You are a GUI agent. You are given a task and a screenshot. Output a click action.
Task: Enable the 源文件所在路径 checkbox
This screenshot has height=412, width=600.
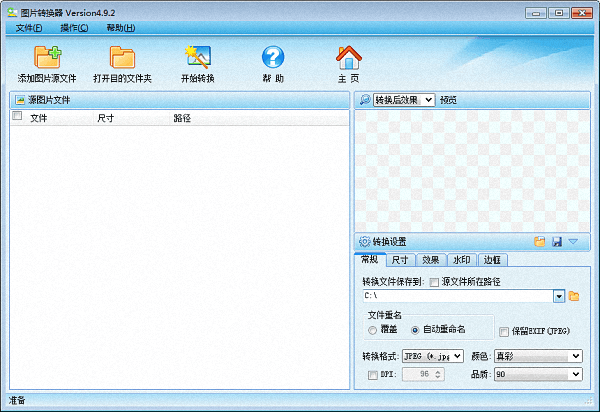tap(434, 282)
